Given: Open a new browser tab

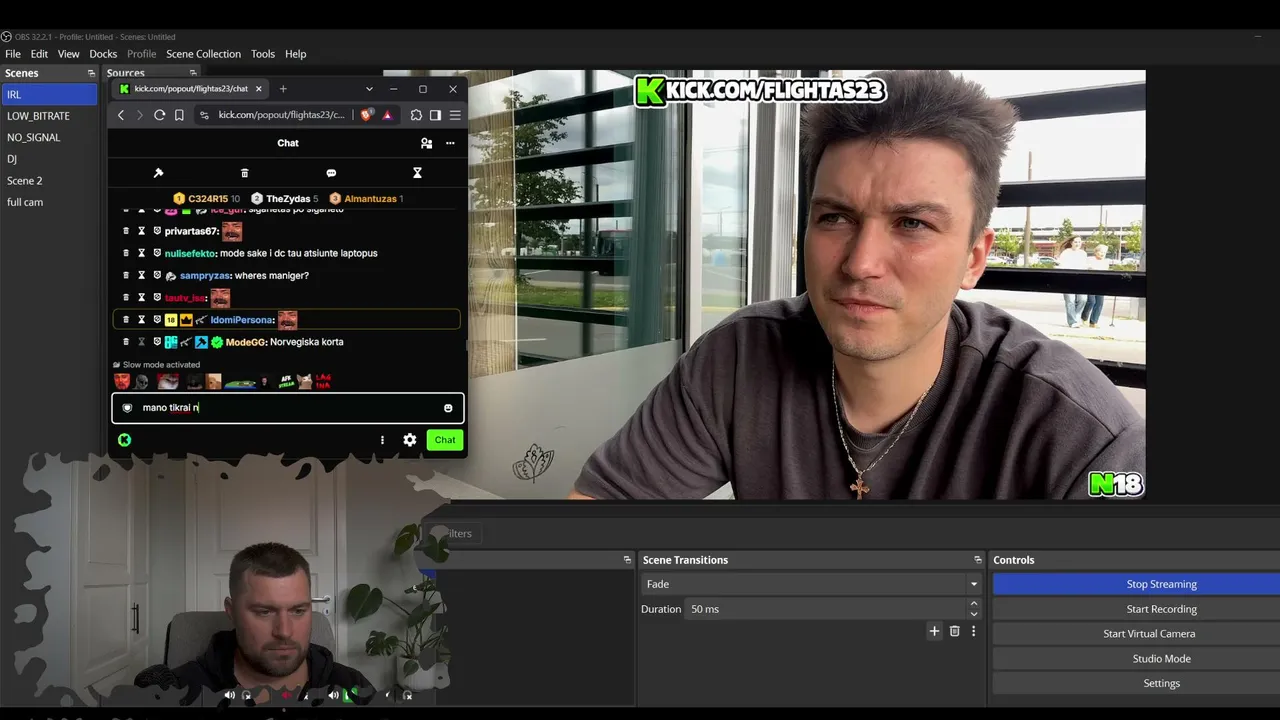Looking at the screenshot, I should click(x=283, y=89).
